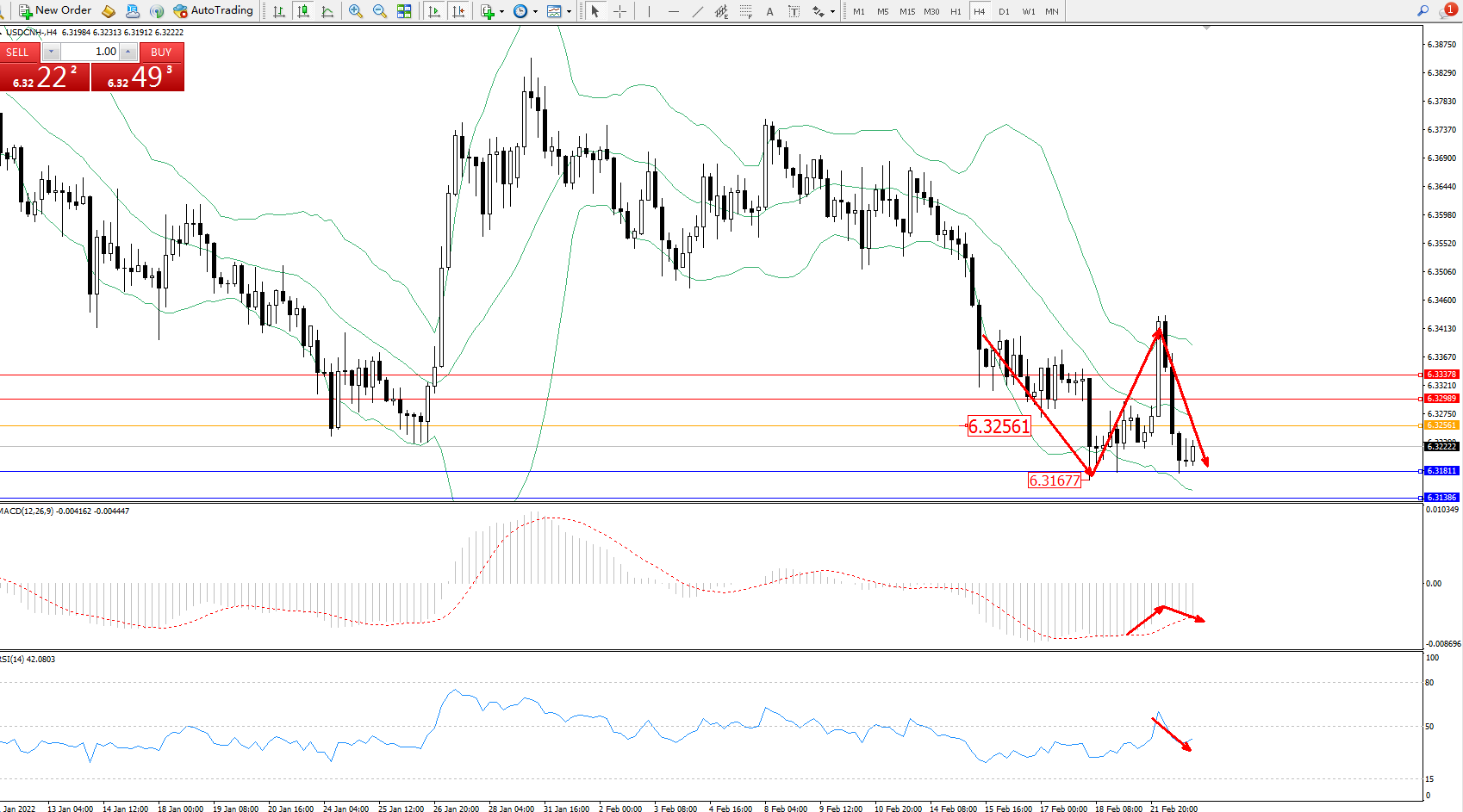The height and width of the screenshot is (812, 1463).
Task: Click the red SELL button
Action: [17, 52]
